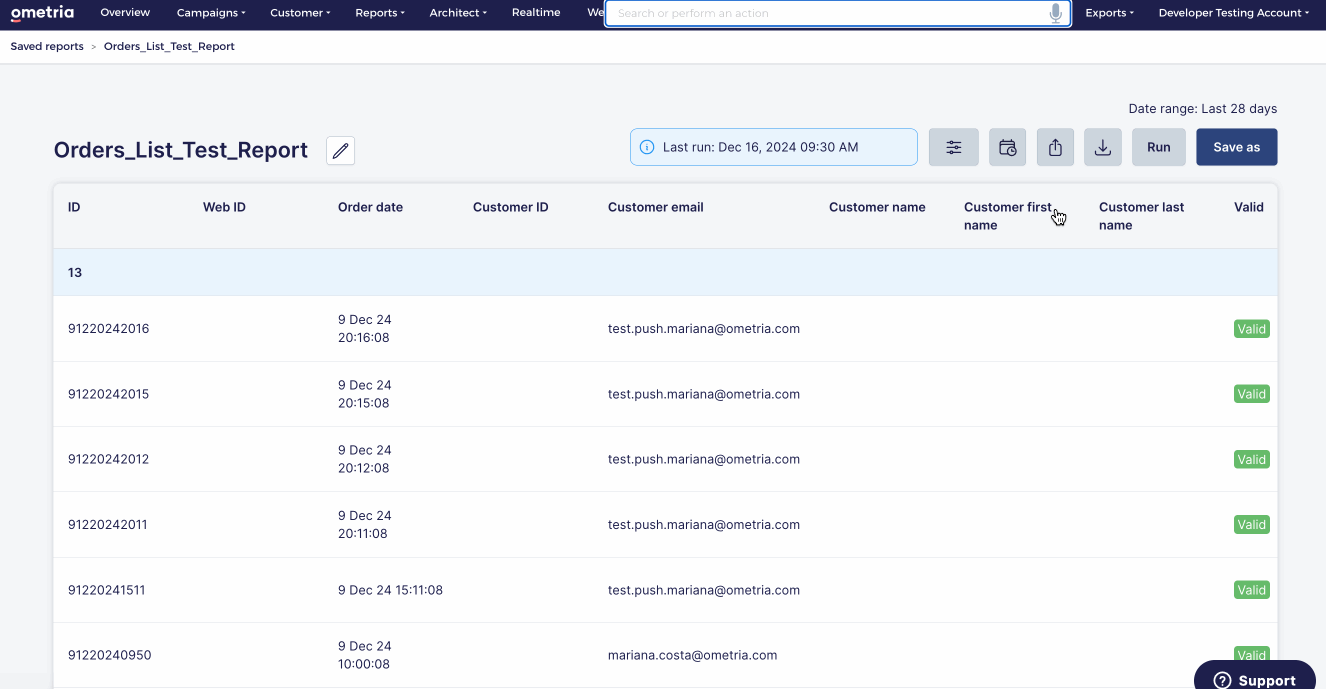Click the mariana.costa@ometria.com email cell
This screenshot has width=1326, height=689.
(x=692, y=655)
